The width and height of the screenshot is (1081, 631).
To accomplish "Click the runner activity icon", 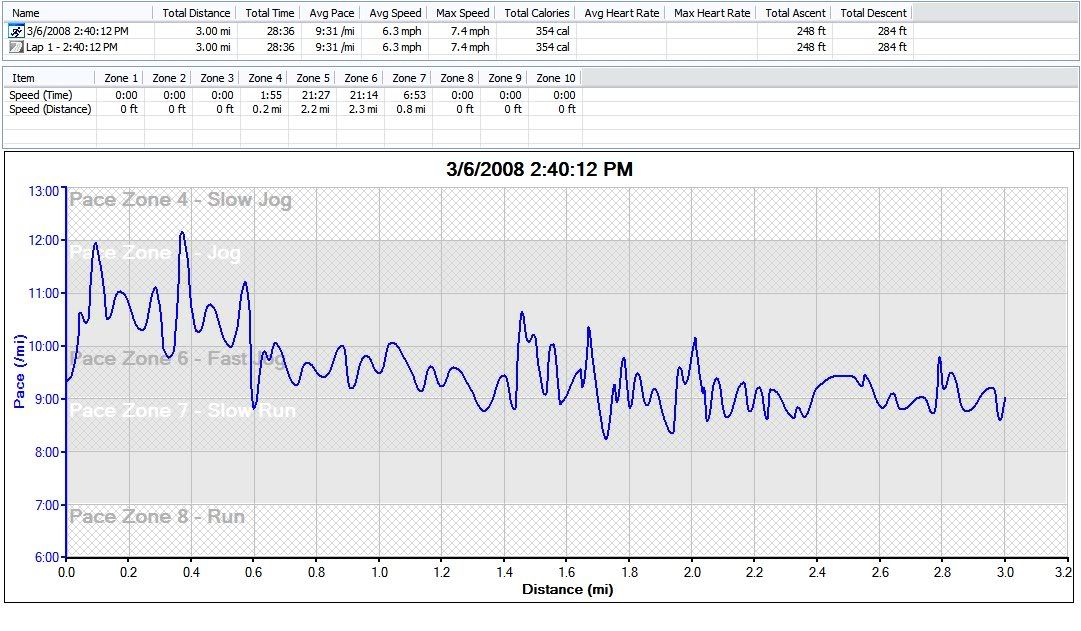I will click(16, 31).
